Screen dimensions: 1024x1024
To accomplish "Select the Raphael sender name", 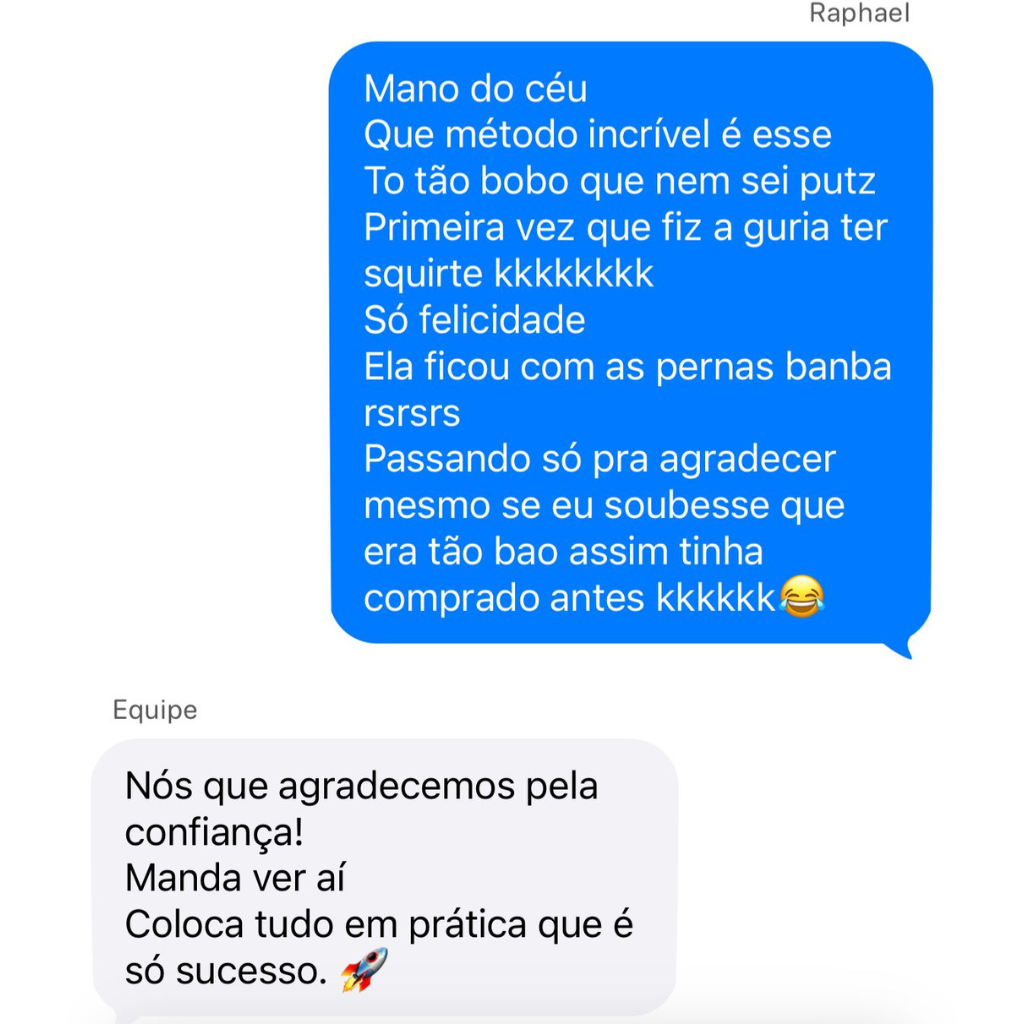I will pyautogui.click(x=859, y=14).
